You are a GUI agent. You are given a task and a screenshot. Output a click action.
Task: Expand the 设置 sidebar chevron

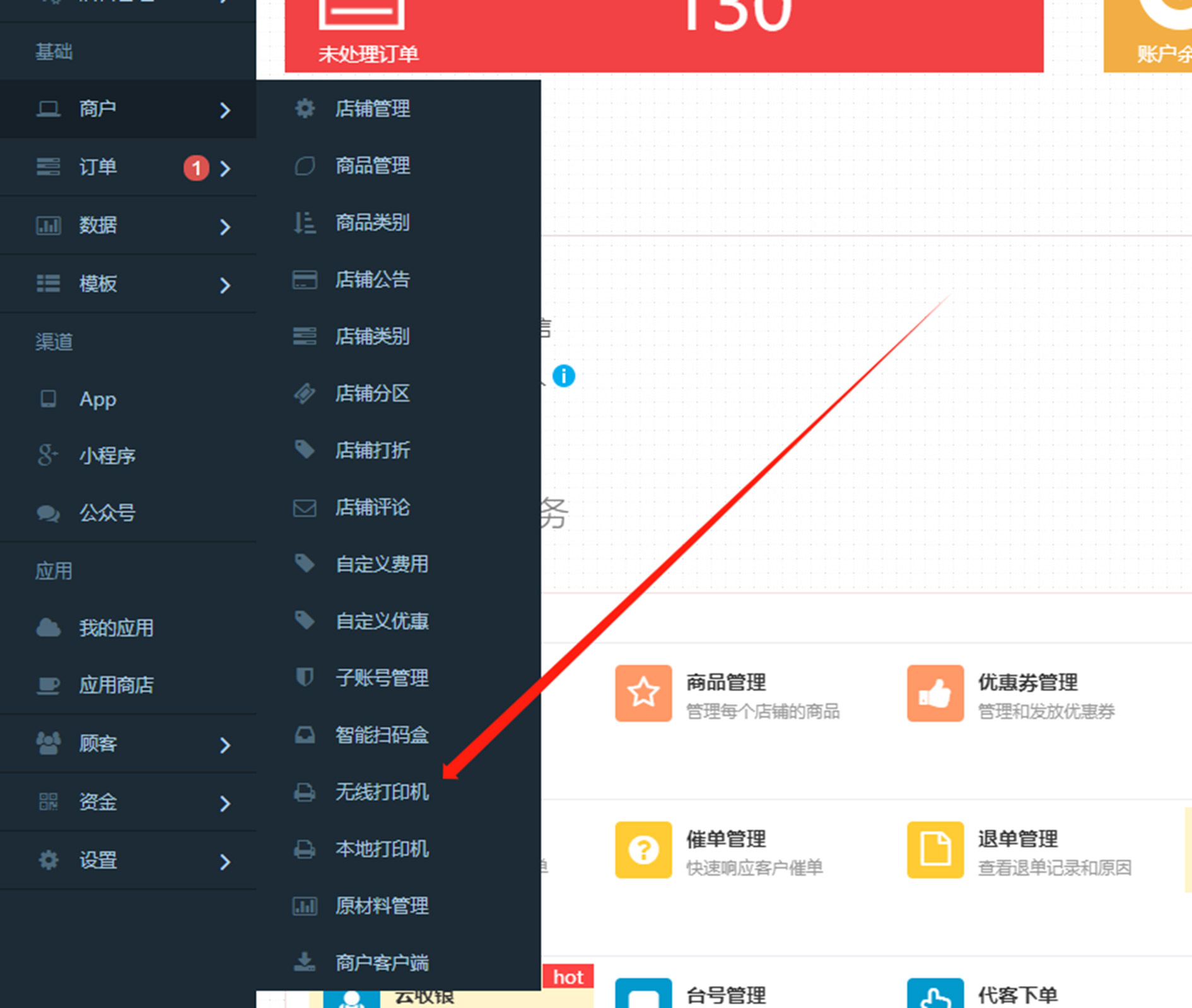[x=225, y=861]
